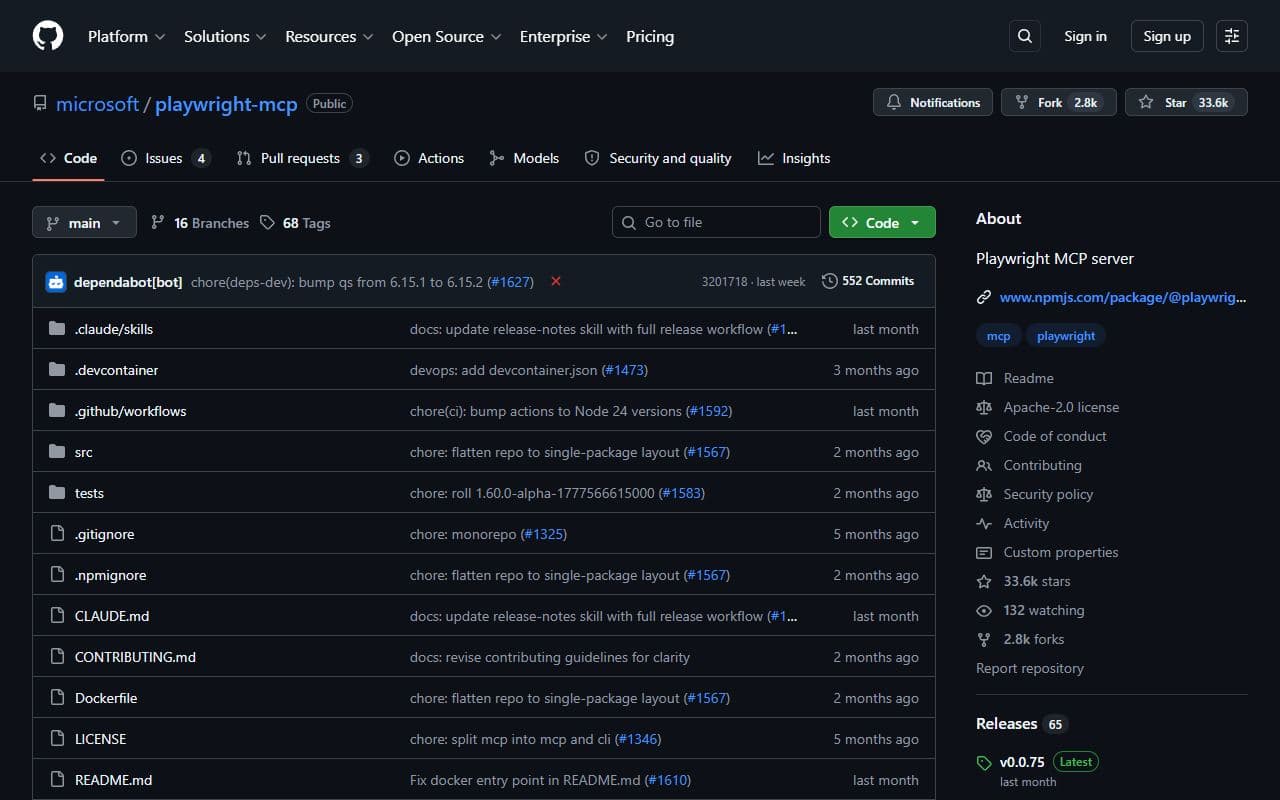Click the book icon next to Readme
1280x800 pixels.
point(984,378)
